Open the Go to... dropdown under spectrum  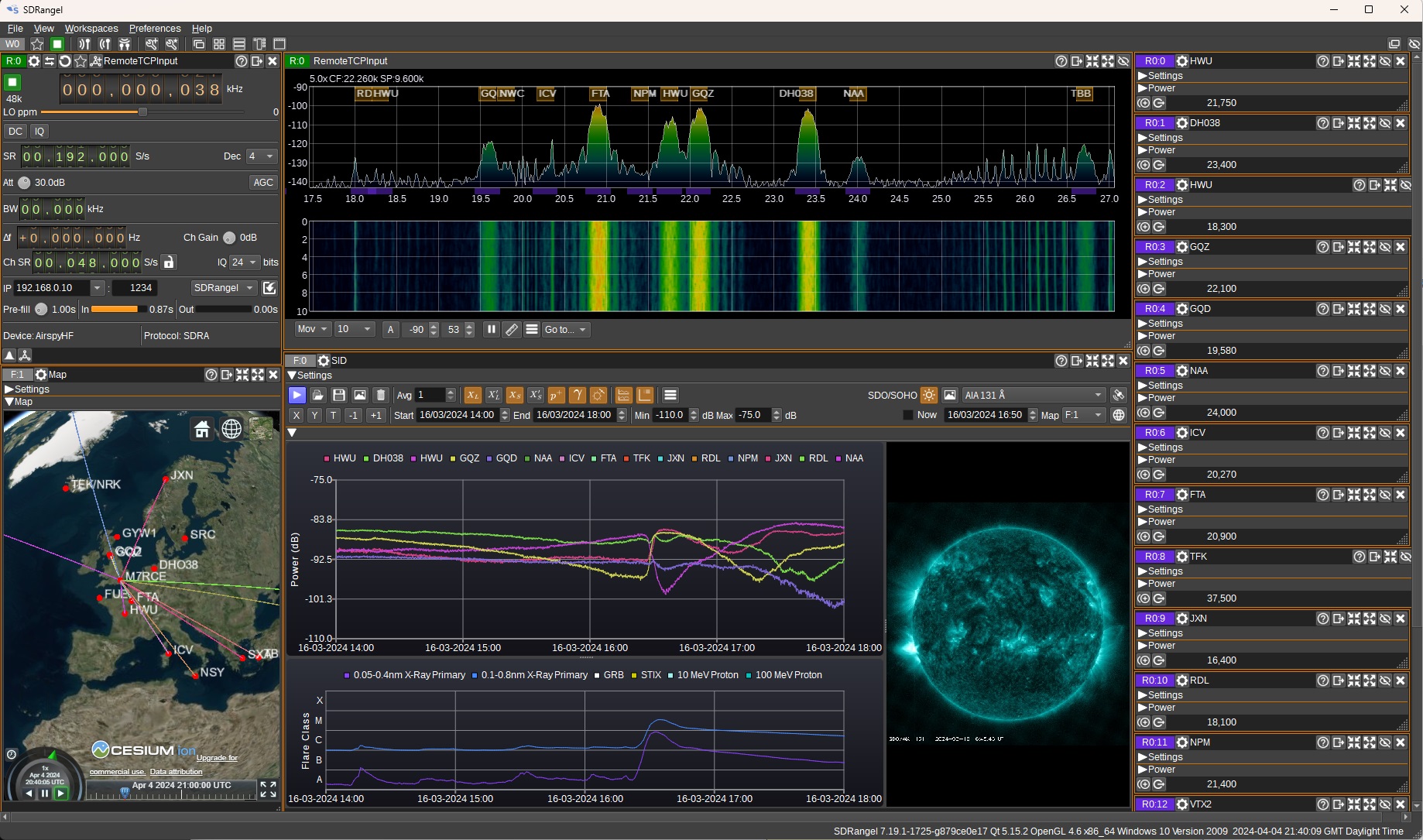565,330
